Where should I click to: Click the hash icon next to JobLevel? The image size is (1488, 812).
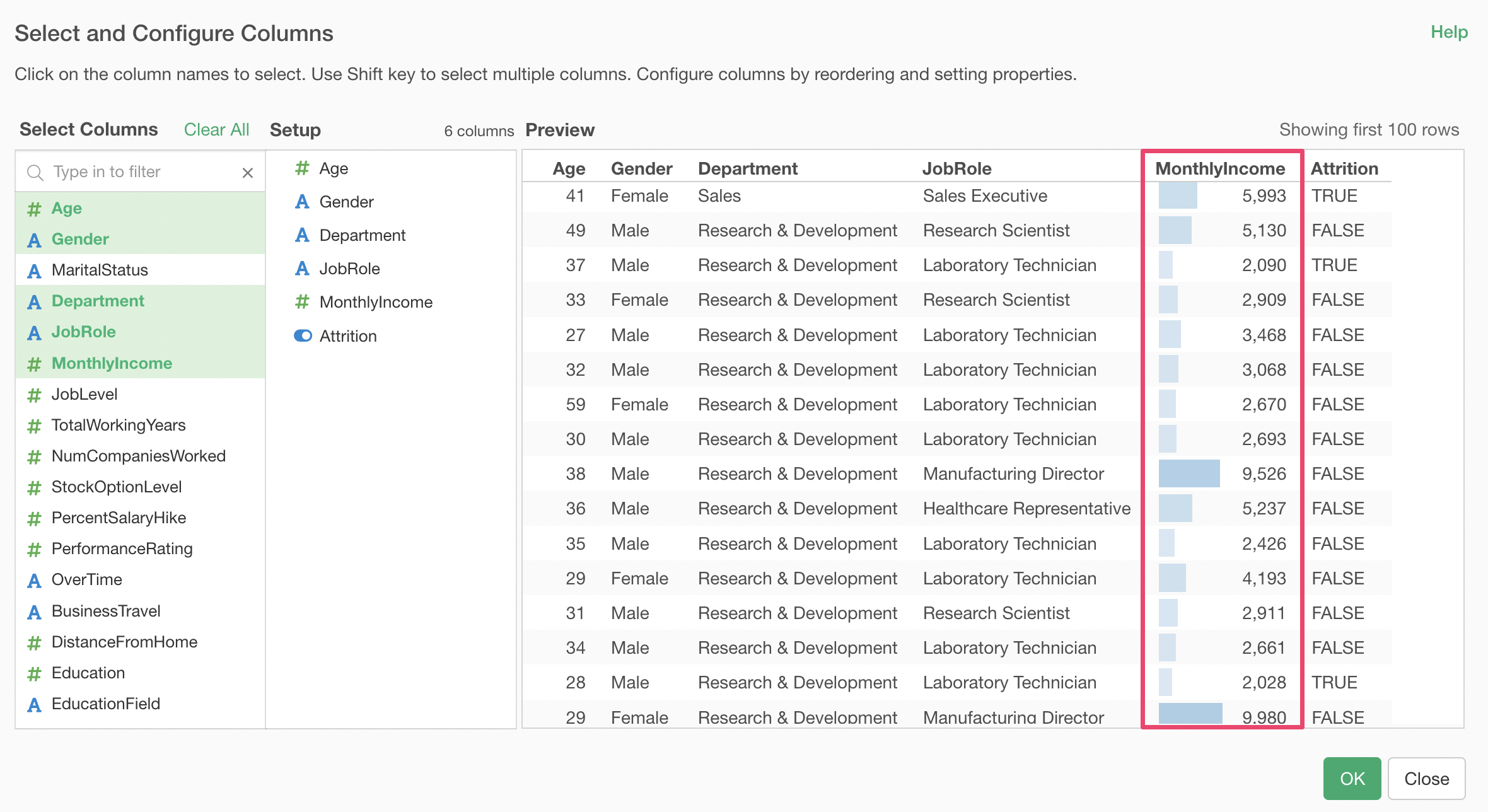34,395
